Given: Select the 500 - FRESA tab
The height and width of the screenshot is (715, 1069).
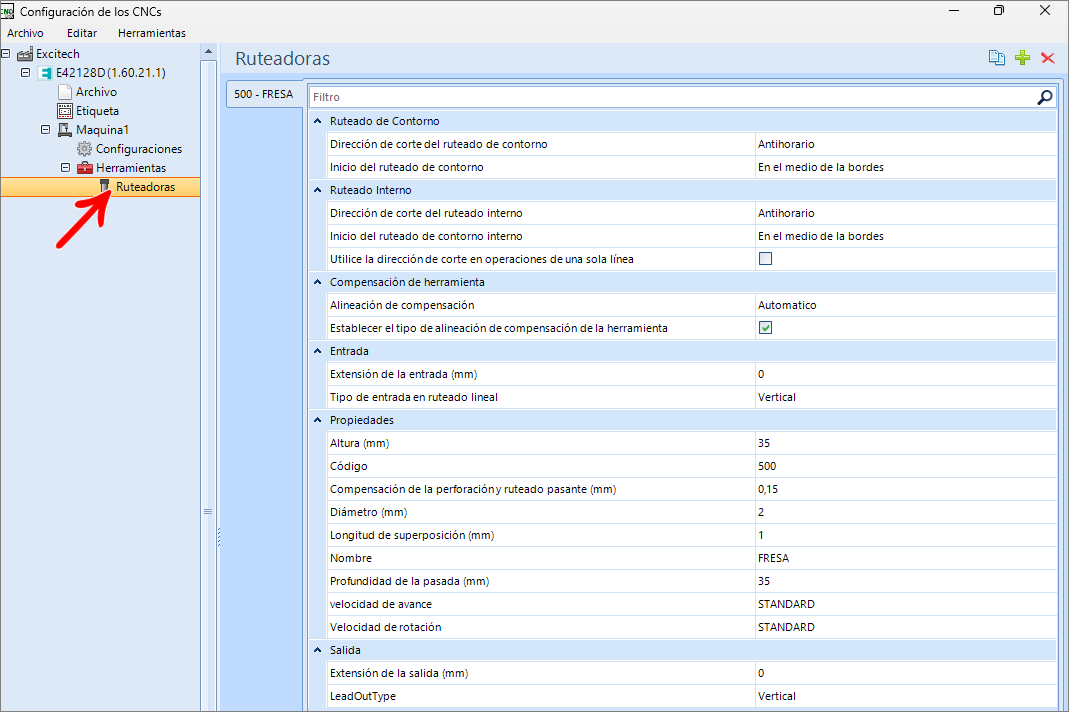Looking at the screenshot, I should (263, 94).
